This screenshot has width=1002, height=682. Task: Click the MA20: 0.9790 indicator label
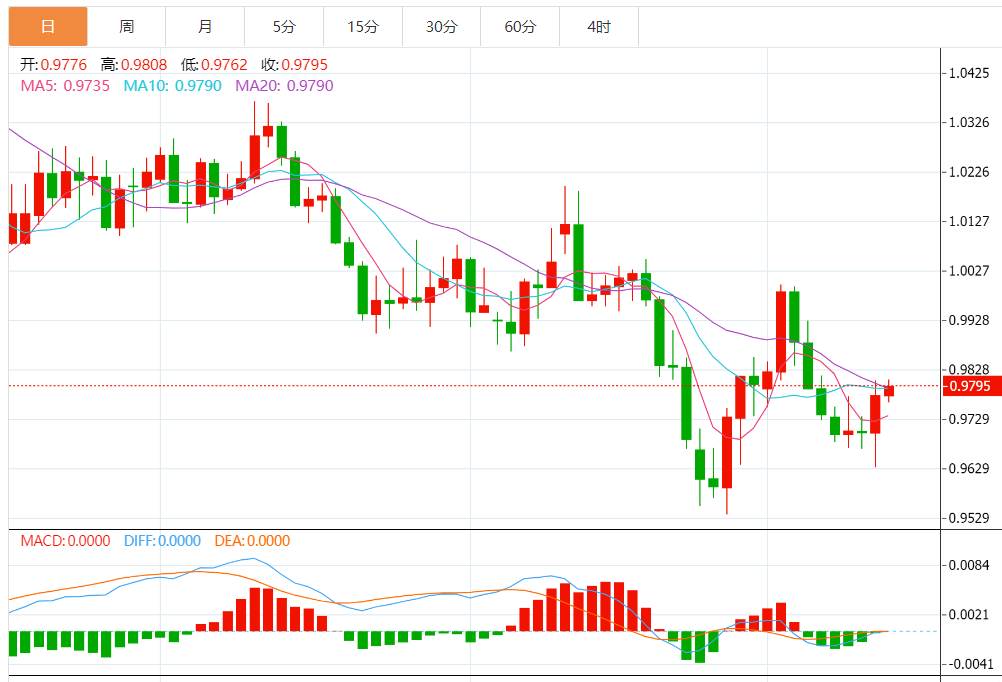284,86
